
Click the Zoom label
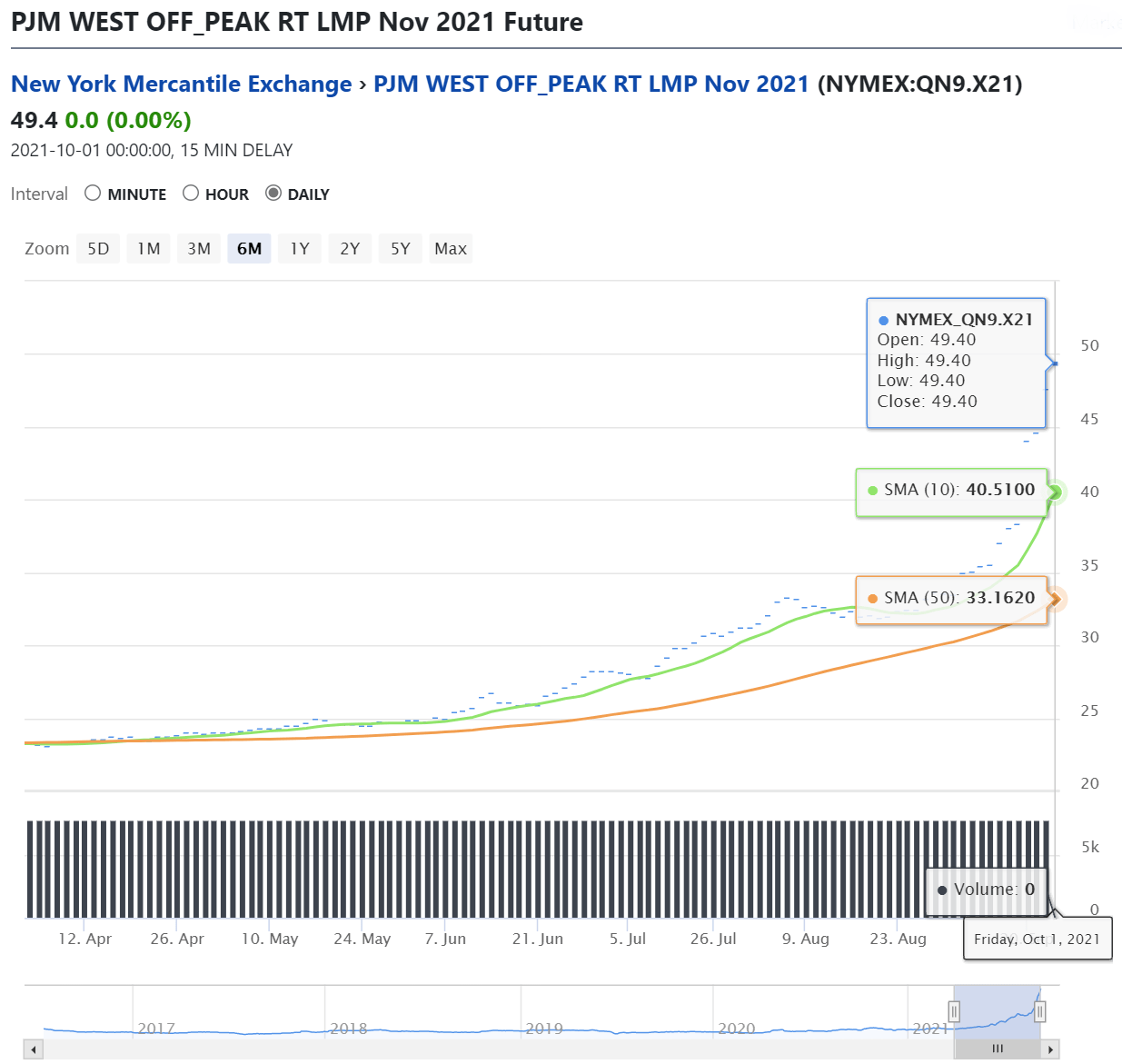click(x=47, y=249)
